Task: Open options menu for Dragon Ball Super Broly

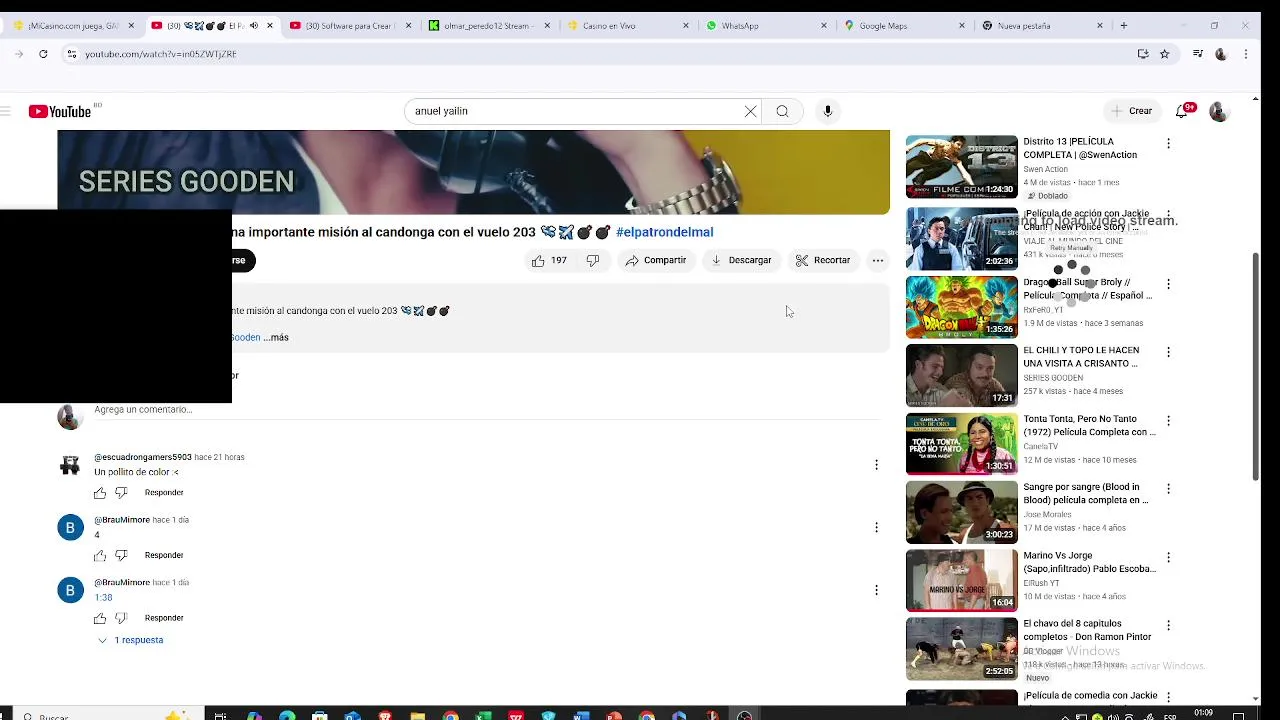Action: [x=1168, y=284]
